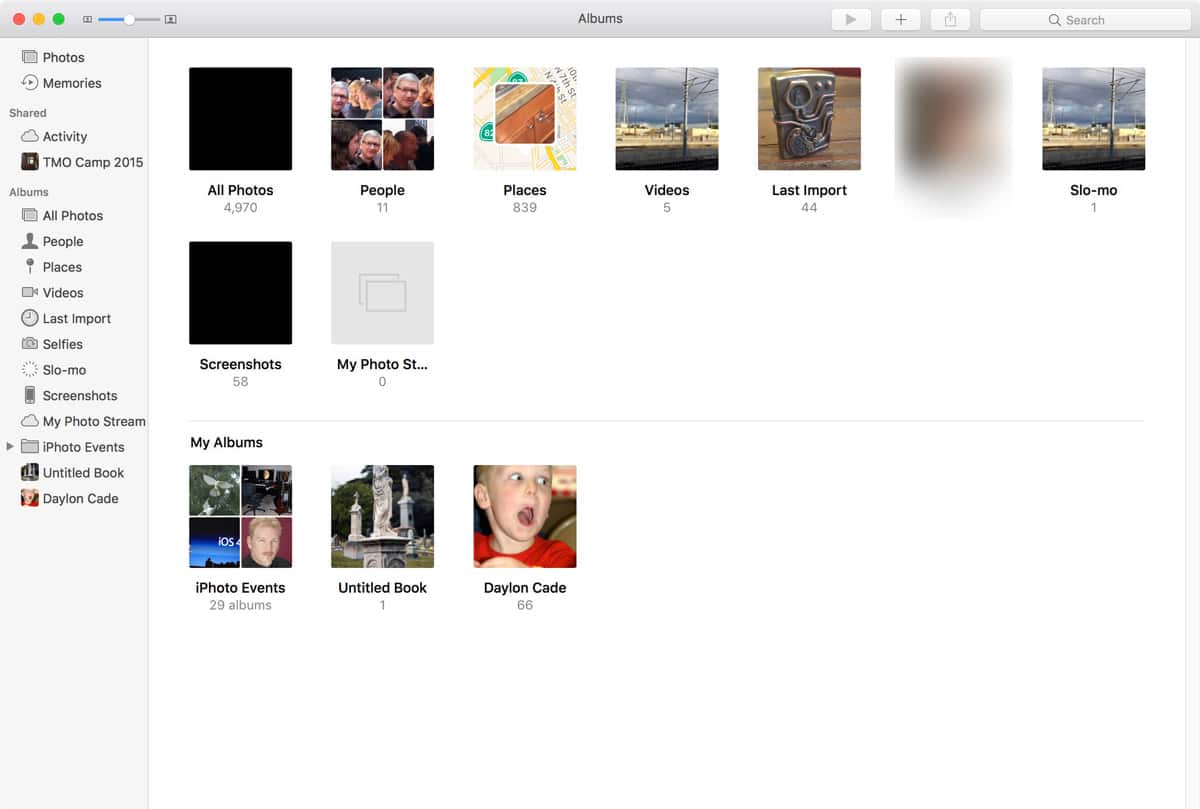The width and height of the screenshot is (1200, 809).
Task: Click the plus add button in toolbar
Action: (900, 19)
